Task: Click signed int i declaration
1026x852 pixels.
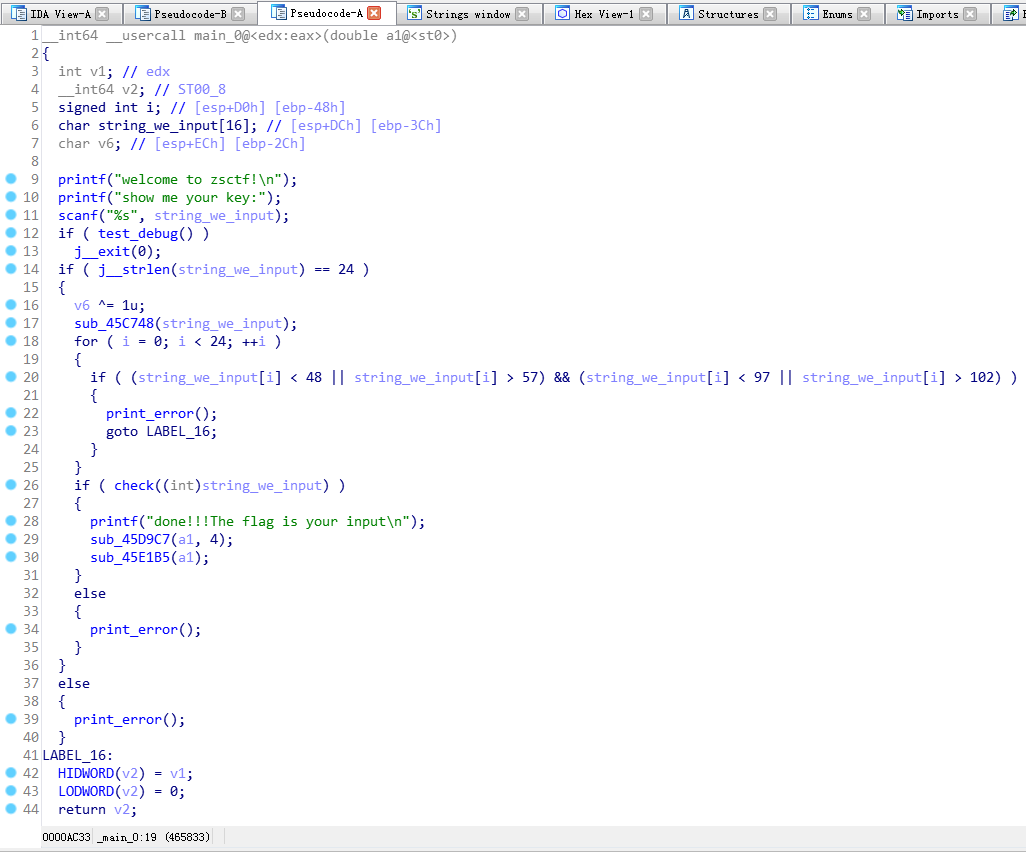Action: pyautogui.click(x=109, y=107)
